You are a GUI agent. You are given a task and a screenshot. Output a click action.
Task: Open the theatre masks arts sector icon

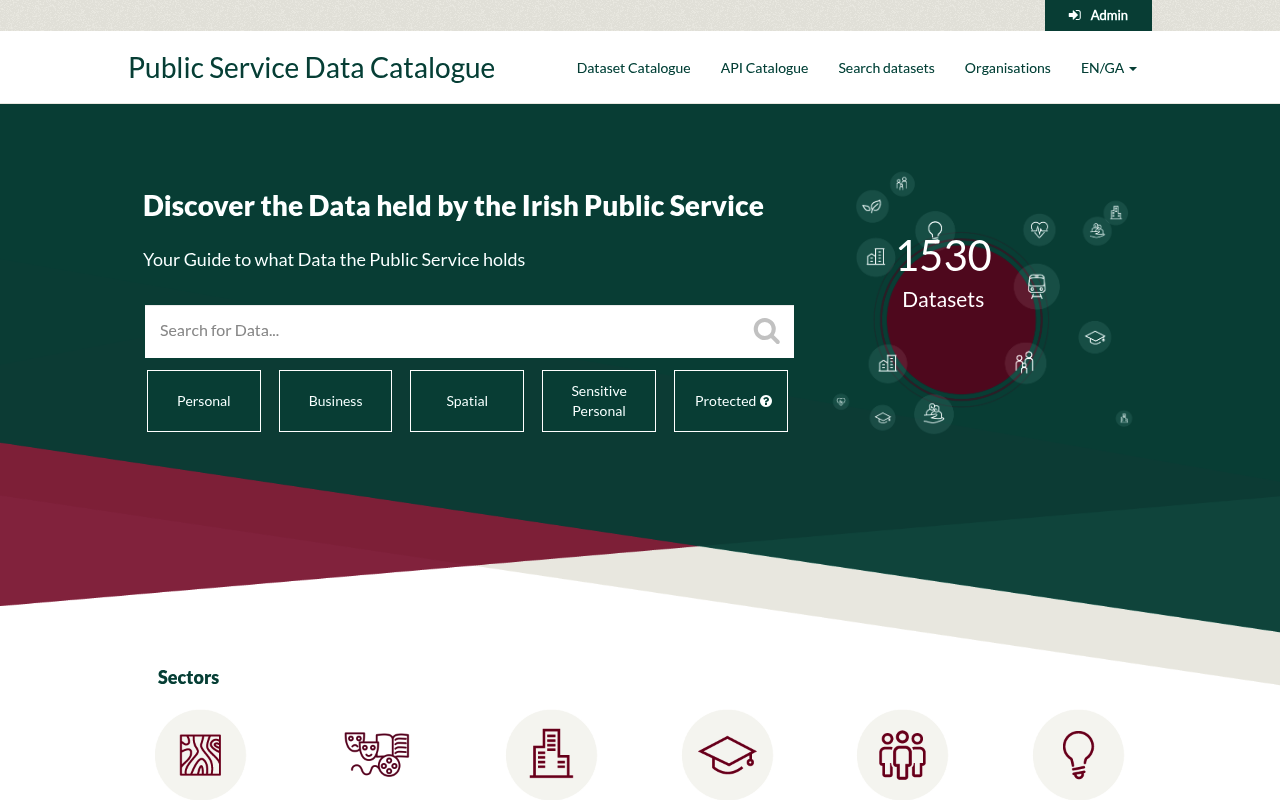tap(377, 755)
